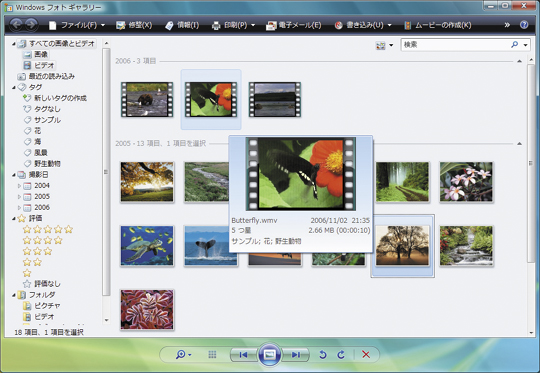
Task: Filter by five star rating
Action: point(48,229)
